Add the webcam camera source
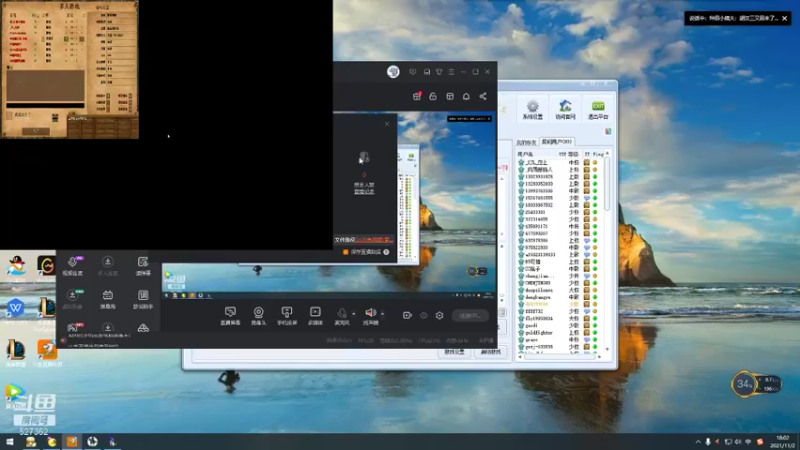 tap(259, 315)
